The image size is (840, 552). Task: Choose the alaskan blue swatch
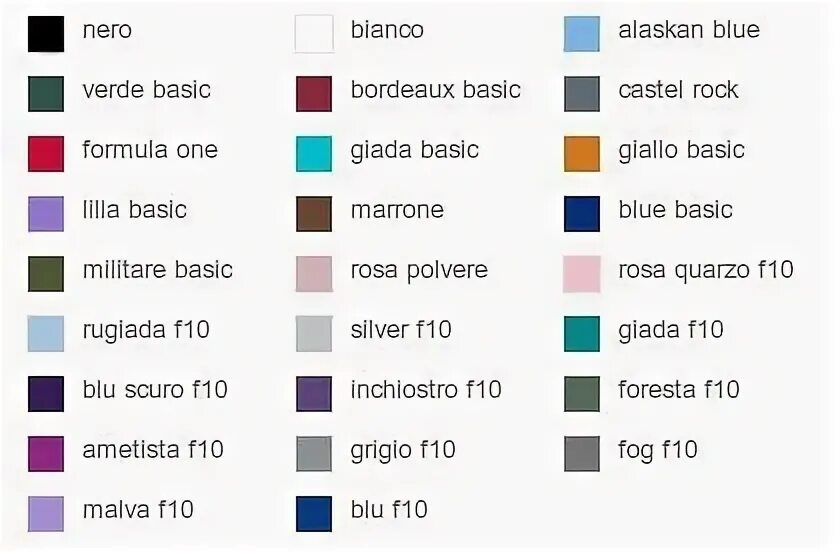pyautogui.click(x=582, y=34)
